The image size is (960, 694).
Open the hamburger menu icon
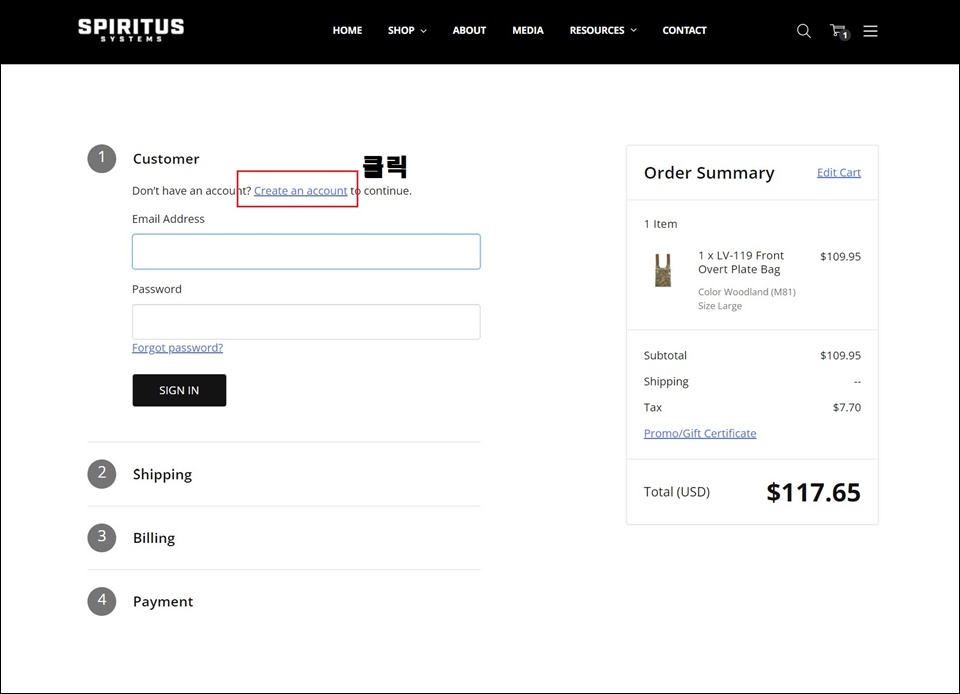[x=870, y=31]
